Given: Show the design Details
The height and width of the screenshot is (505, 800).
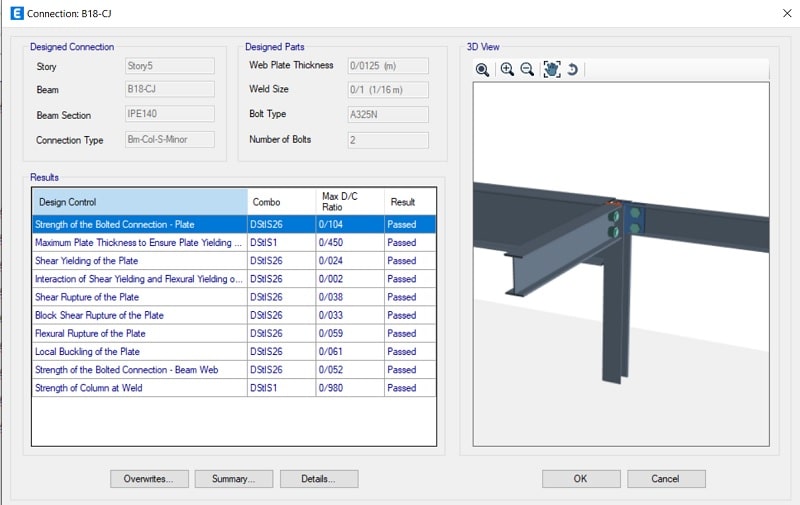Looking at the screenshot, I should click(319, 478).
